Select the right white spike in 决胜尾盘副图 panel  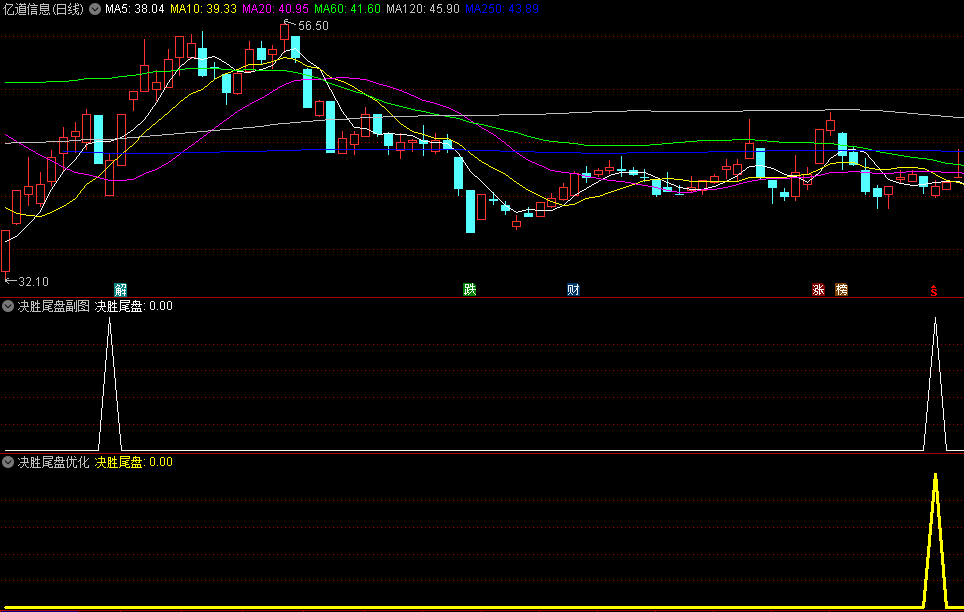pos(936,384)
